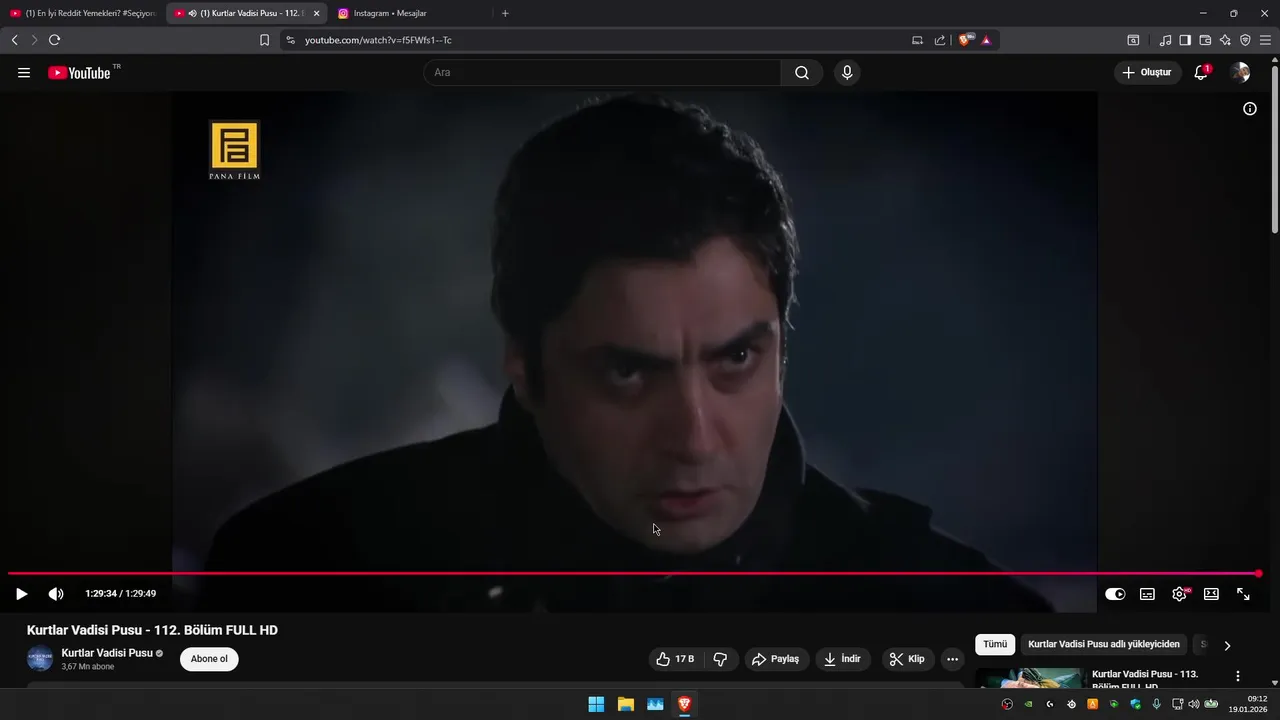Viewport: 1280px width, 720px height.
Task: Open the Brave Rewards triangle icon
Action: point(986,40)
